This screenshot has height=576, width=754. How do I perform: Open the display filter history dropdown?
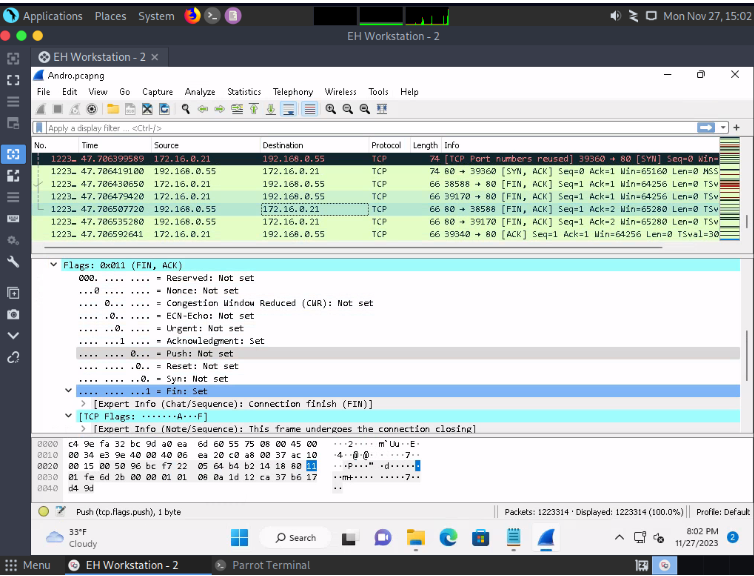[x=723, y=128]
